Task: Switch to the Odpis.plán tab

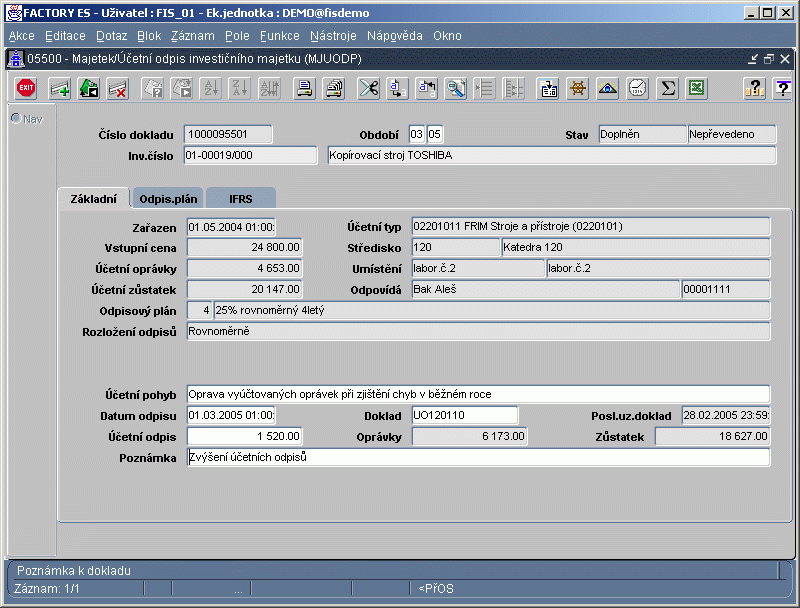Action: coord(167,198)
